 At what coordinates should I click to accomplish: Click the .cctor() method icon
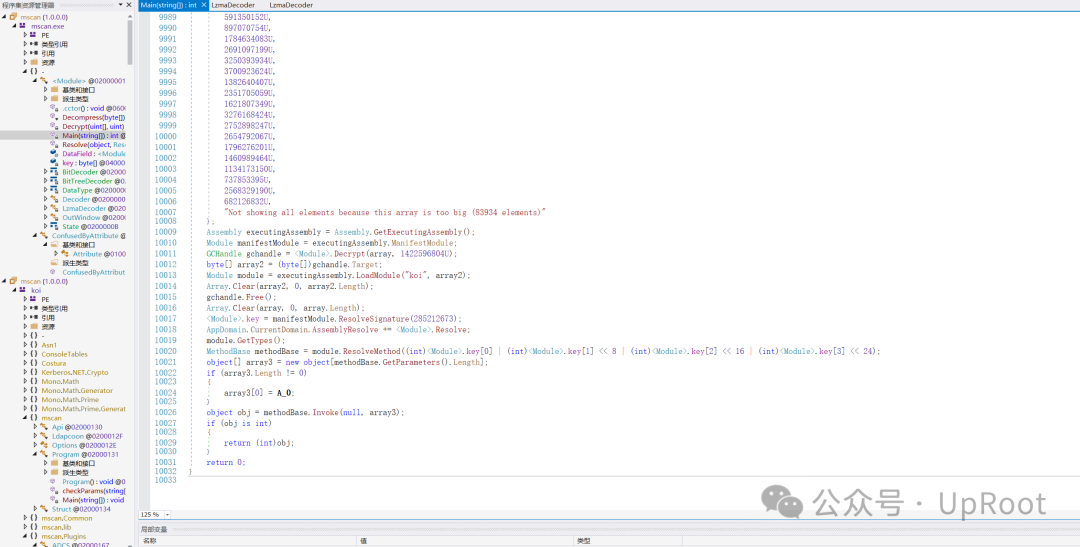tap(54, 108)
